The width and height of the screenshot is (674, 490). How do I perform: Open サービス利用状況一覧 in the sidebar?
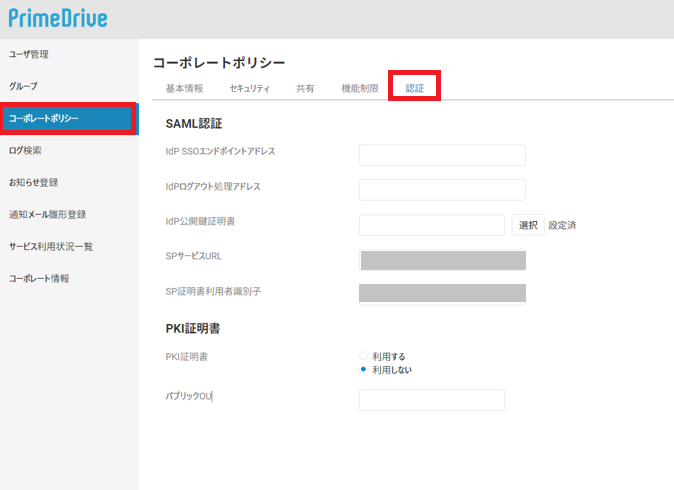[50, 246]
